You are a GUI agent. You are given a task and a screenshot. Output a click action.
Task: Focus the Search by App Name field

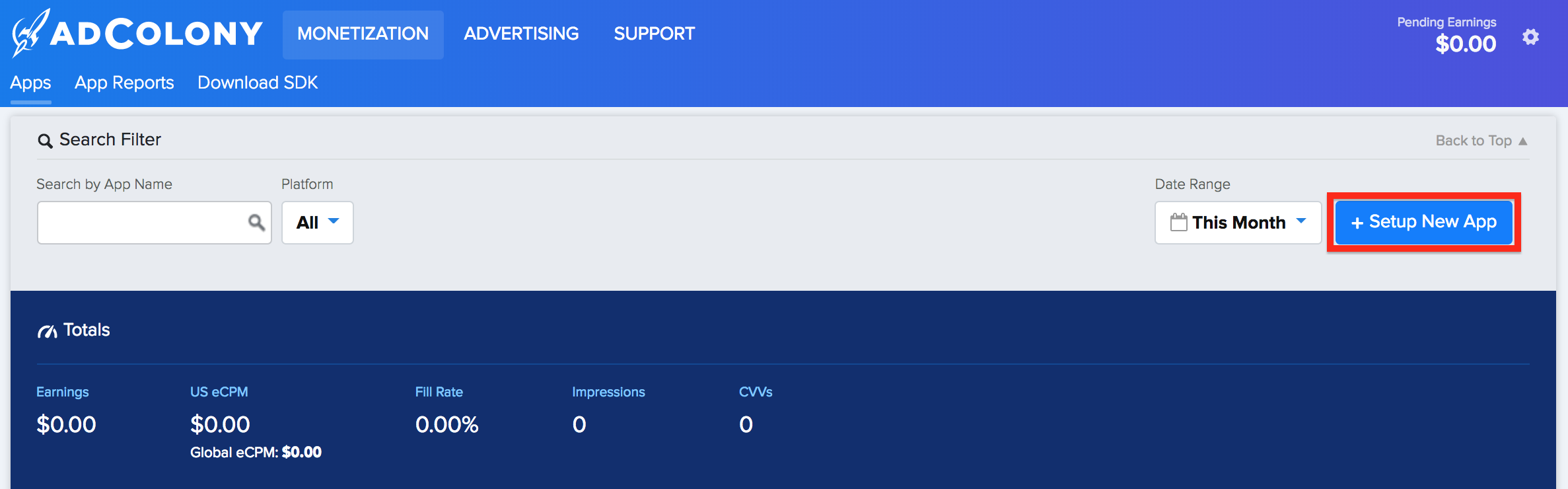click(155, 223)
